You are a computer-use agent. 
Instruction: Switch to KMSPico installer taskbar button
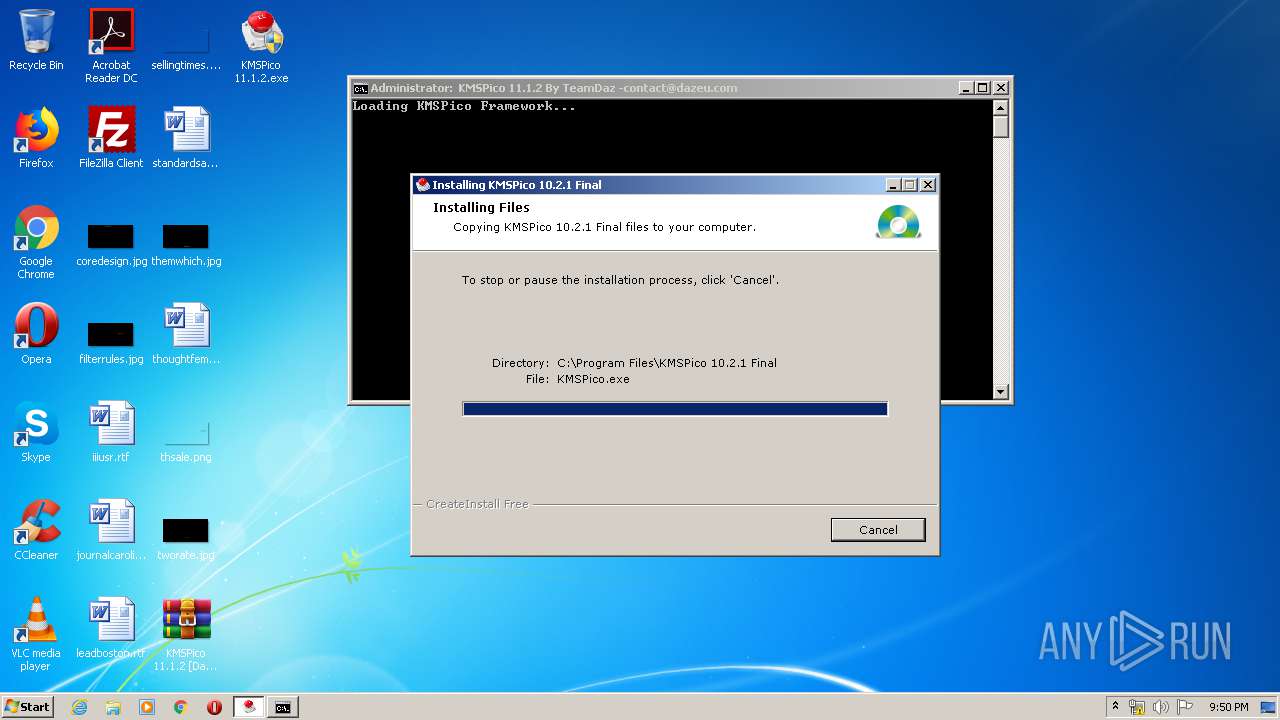point(249,707)
